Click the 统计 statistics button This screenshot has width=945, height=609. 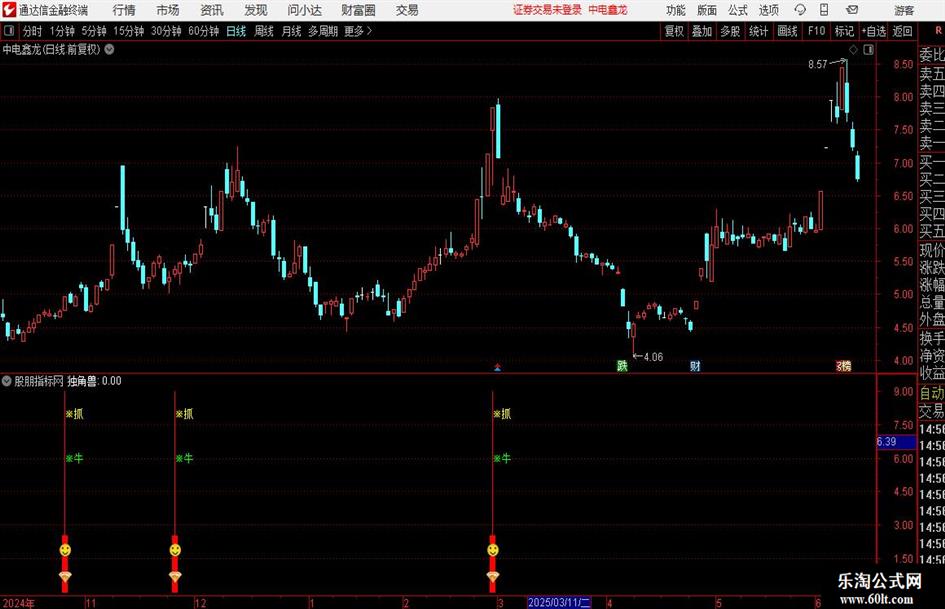[x=758, y=31]
